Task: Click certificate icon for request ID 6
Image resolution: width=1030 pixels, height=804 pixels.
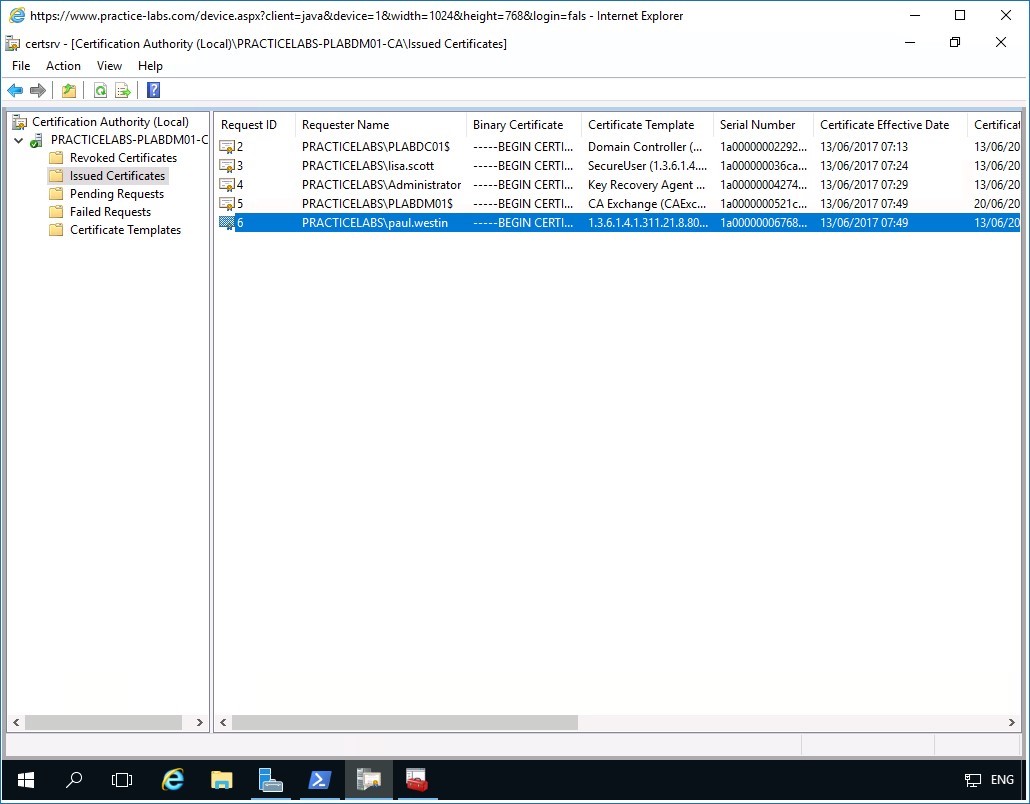Action: [x=227, y=223]
